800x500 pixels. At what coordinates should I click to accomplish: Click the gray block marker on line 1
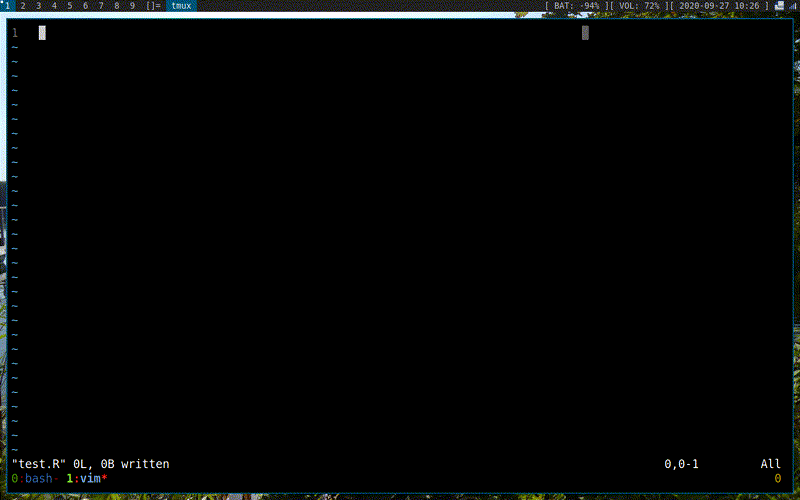(585, 33)
